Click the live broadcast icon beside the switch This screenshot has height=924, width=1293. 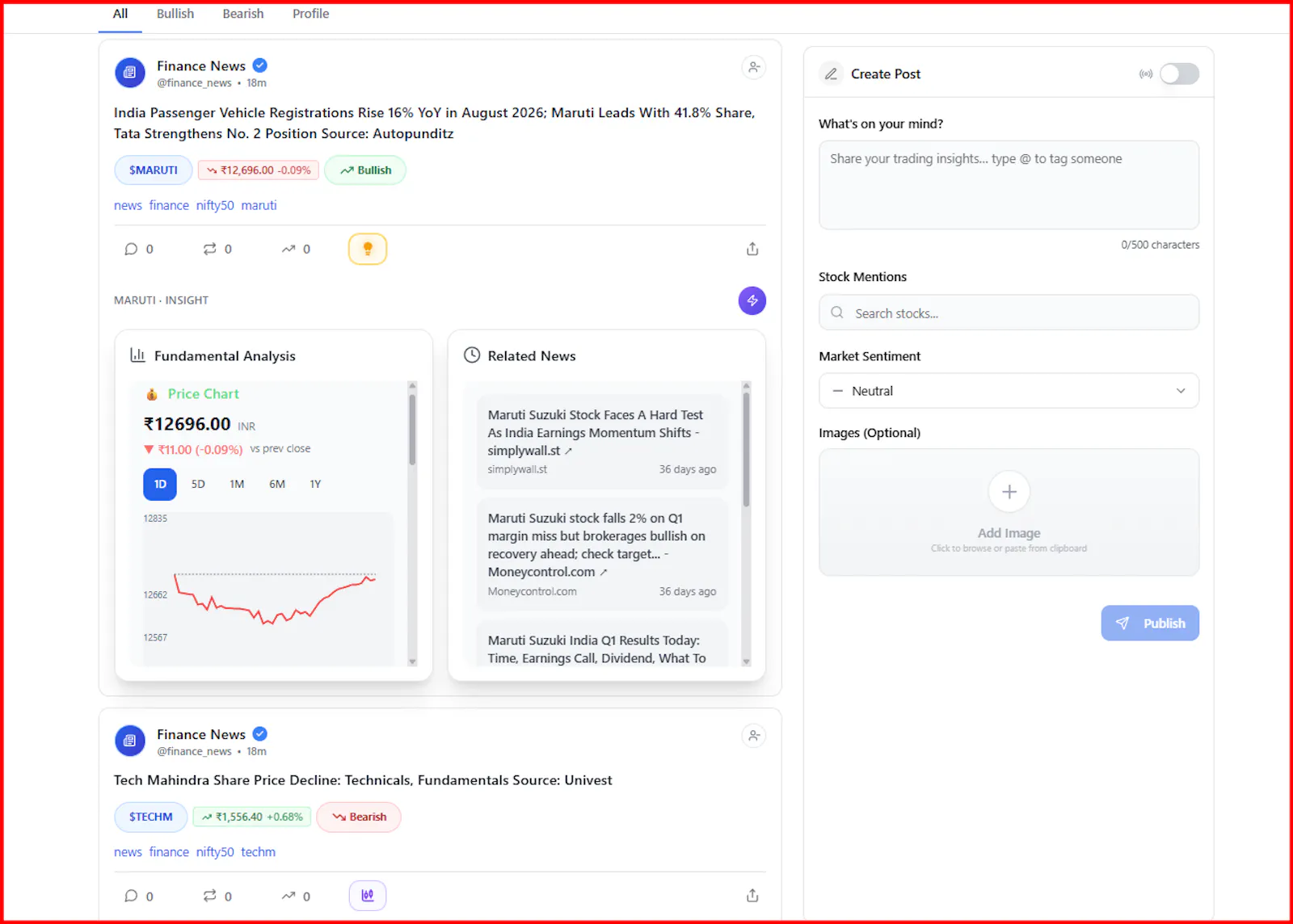1146,74
